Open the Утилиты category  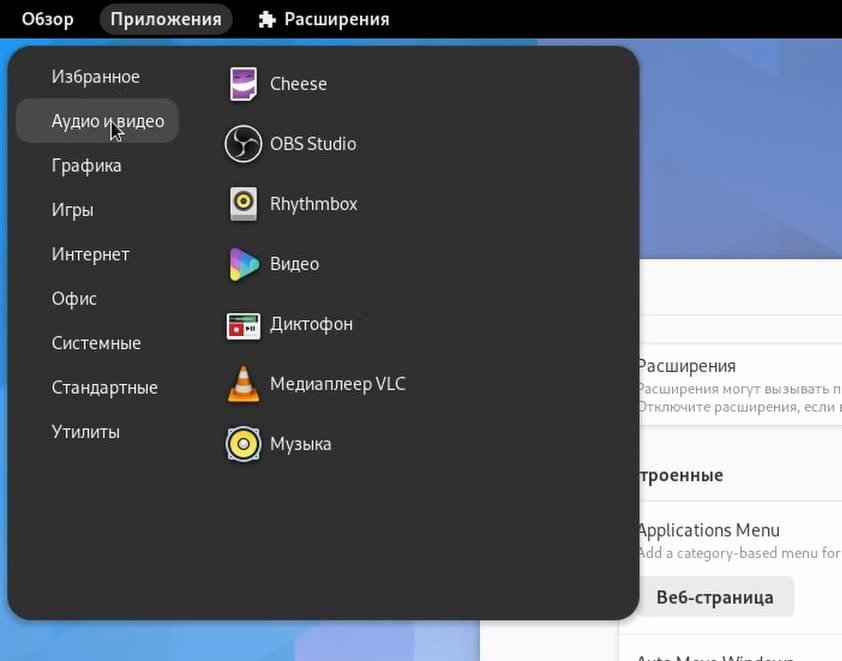point(97,432)
